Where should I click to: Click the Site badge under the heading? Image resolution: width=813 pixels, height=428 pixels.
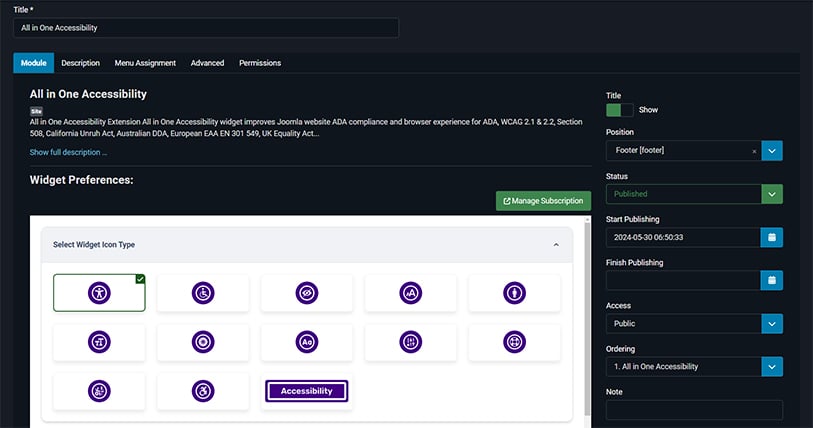pyautogui.click(x=36, y=111)
